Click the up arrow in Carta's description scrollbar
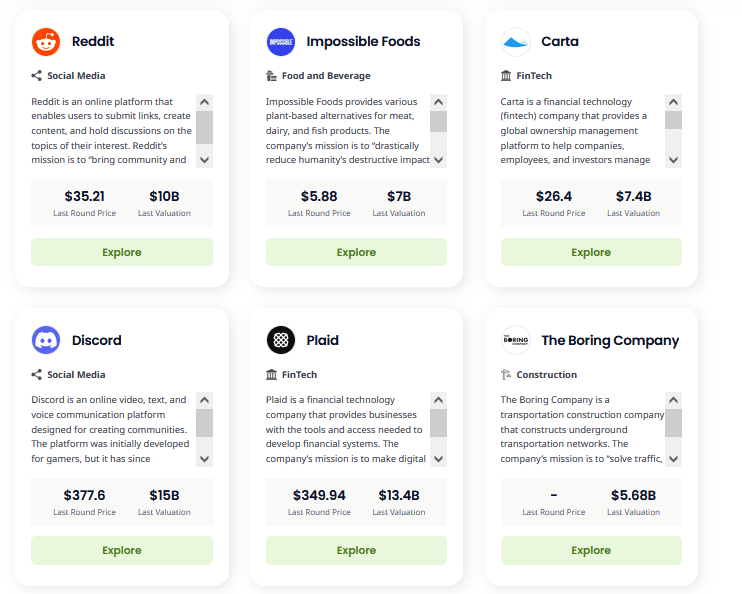This screenshot has height=594, width=742. click(673, 102)
